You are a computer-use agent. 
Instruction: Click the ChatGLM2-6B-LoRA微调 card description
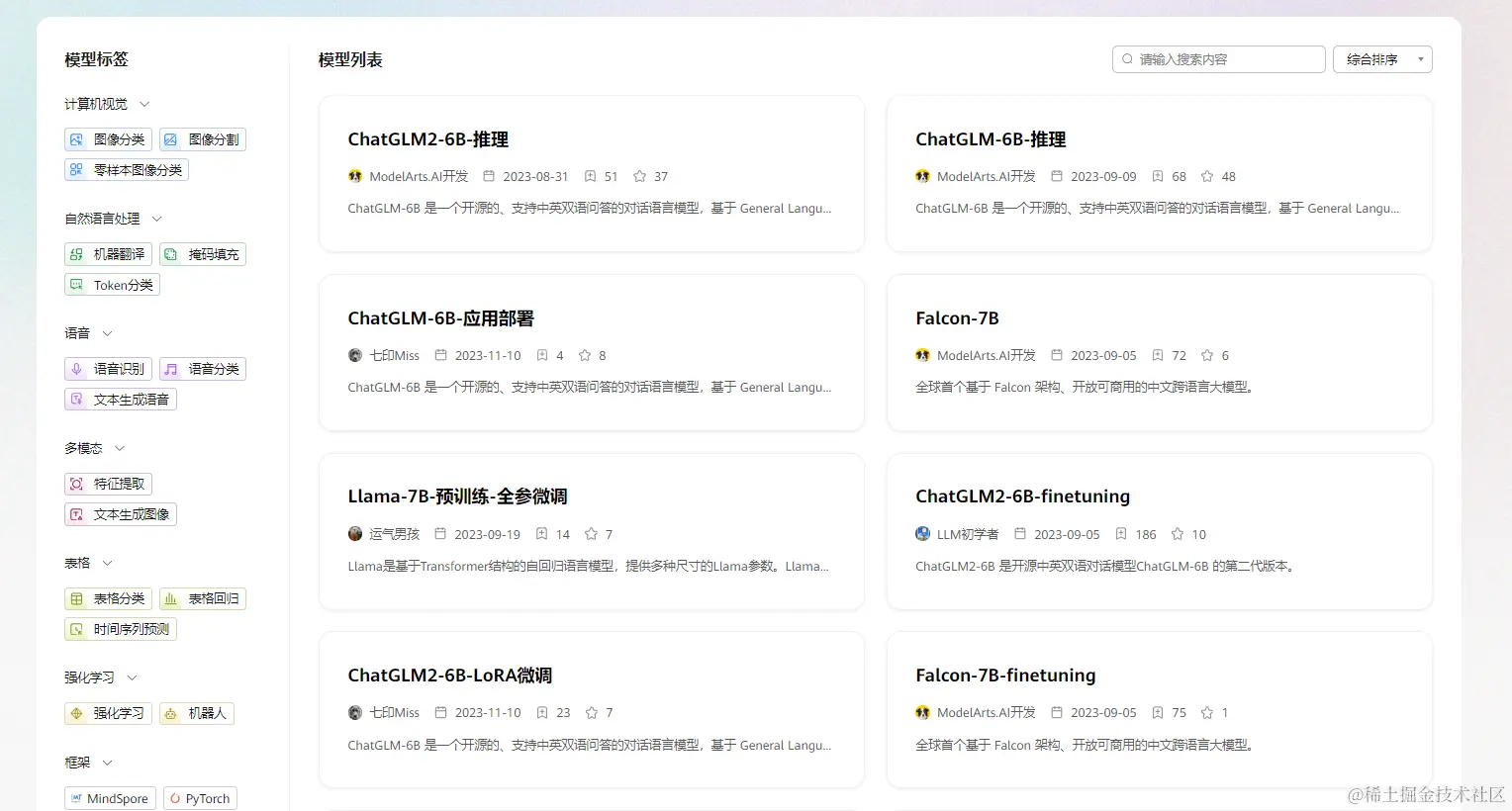(590, 745)
